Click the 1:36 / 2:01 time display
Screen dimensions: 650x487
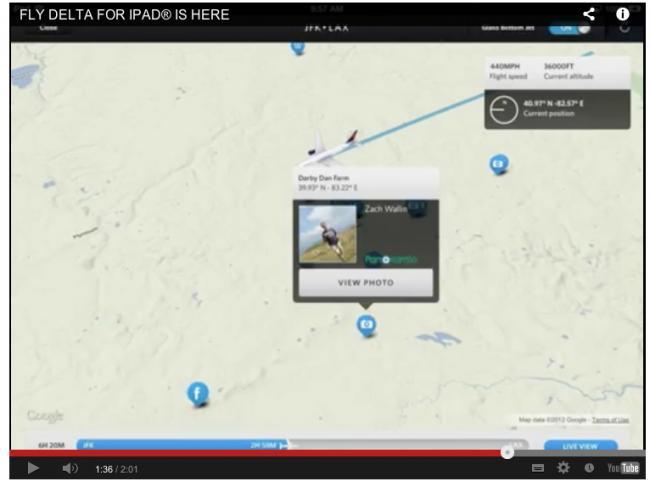click(116, 469)
